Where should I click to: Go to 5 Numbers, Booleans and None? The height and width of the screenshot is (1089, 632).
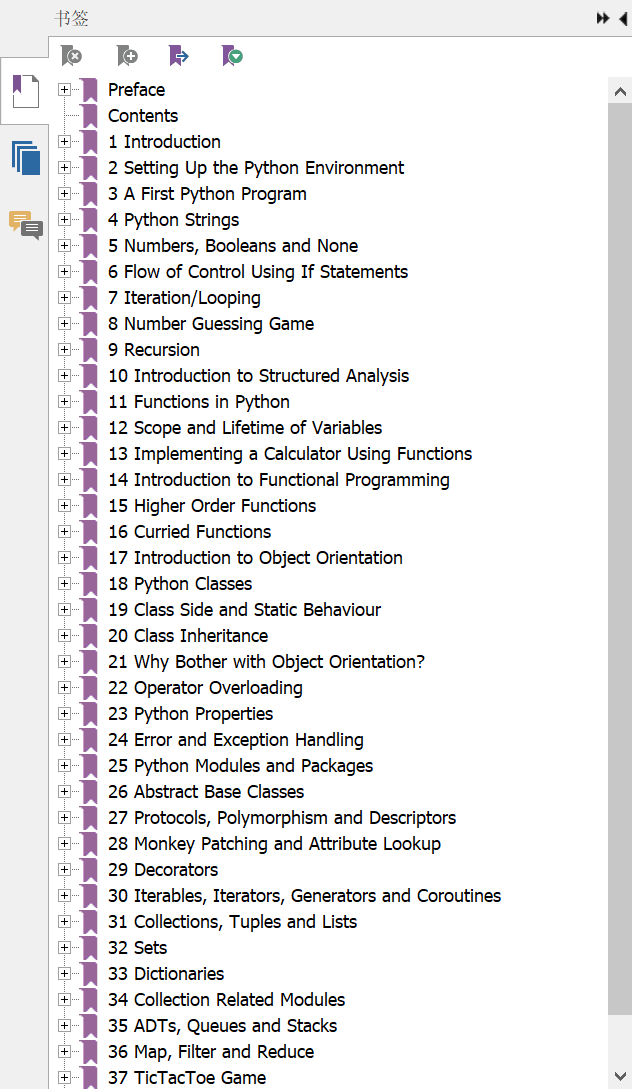click(233, 246)
